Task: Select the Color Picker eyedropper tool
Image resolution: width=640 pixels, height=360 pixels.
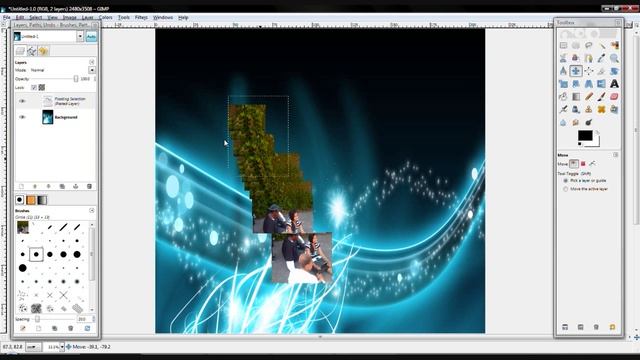Action: (x=602, y=58)
